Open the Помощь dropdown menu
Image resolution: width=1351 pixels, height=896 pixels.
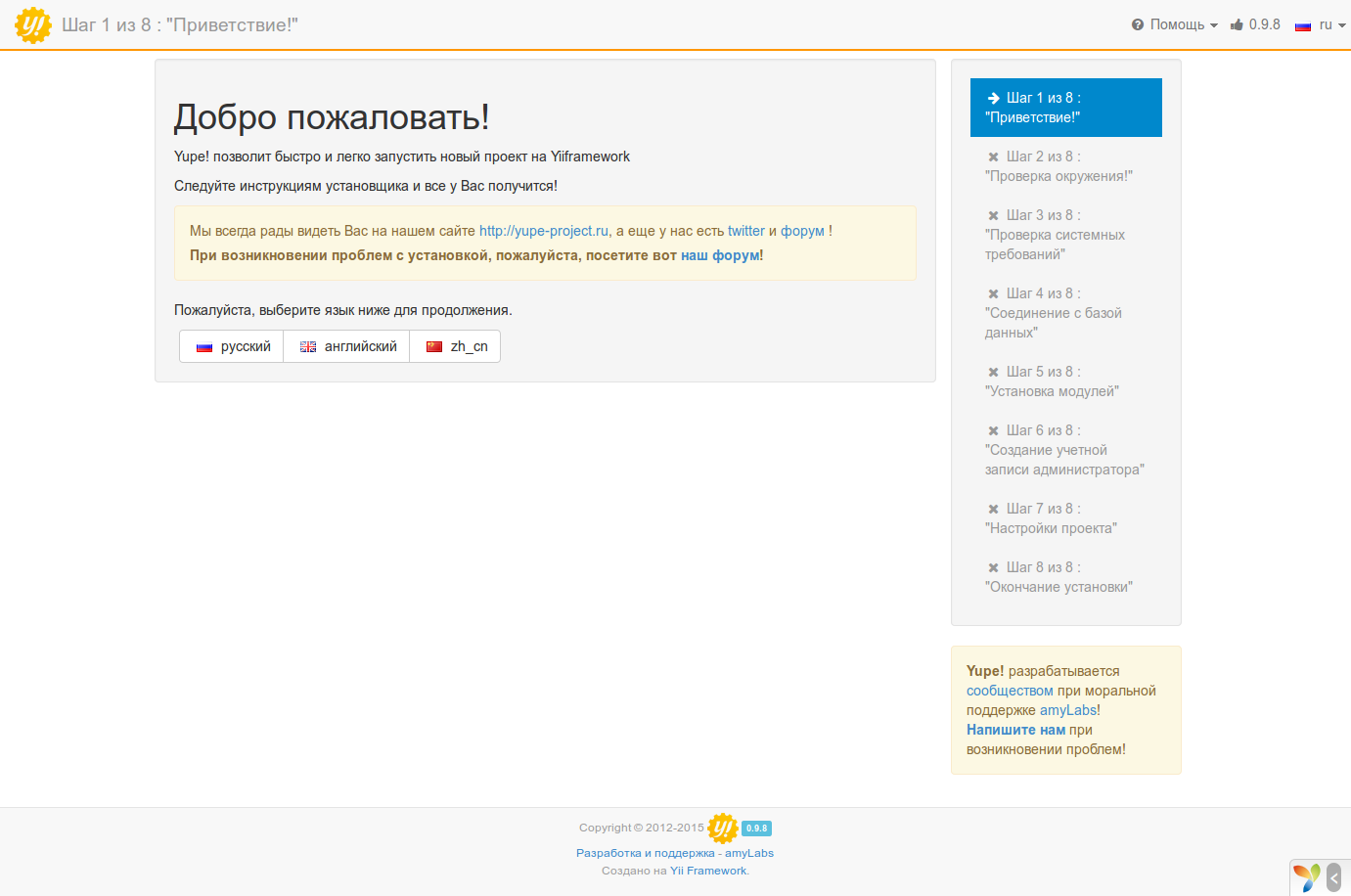[1175, 24]
